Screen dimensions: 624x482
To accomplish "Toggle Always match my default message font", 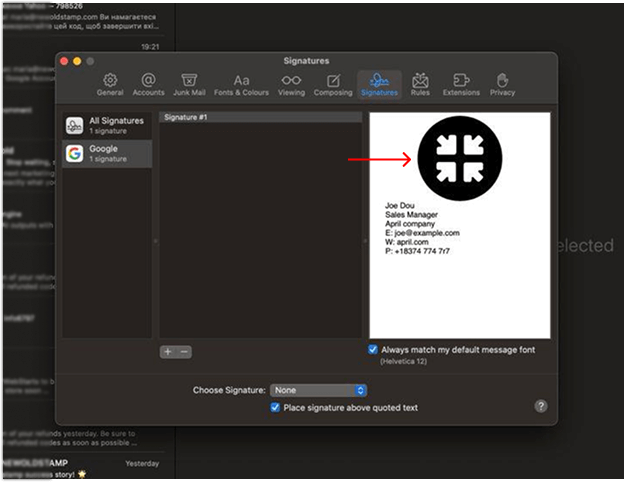I will (x=372, y=349).
